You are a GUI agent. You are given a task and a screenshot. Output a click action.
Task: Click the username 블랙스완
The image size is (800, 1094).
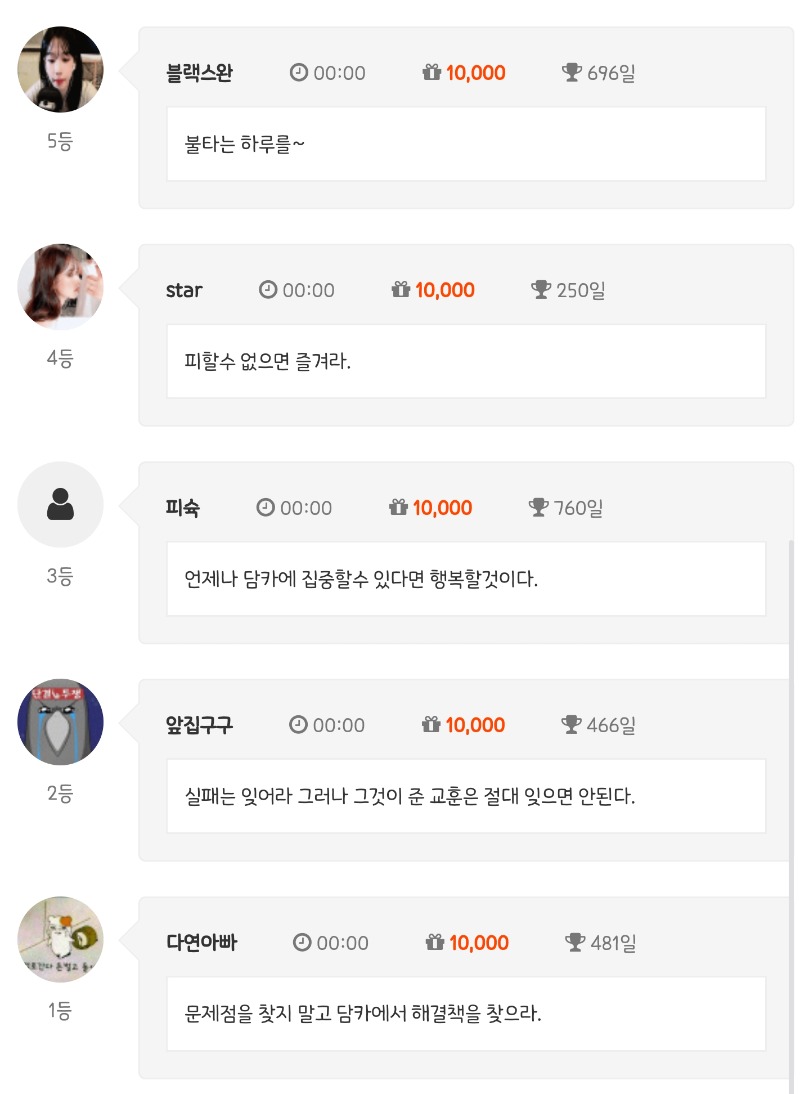pyautogui.click(x=199, y=73)
